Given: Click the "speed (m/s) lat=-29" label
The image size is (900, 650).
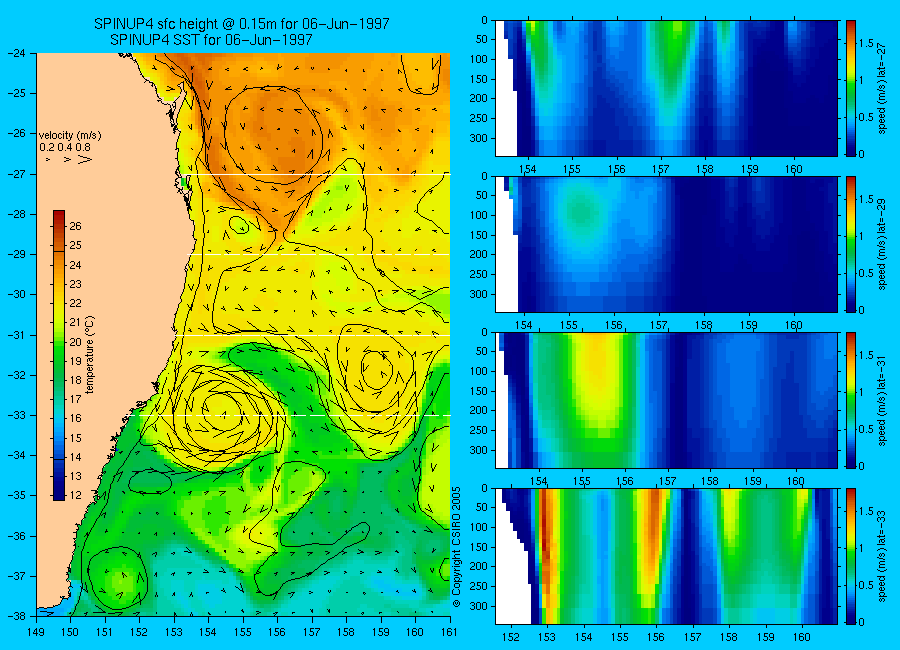Looking at the screenshot, I should click(883, 245).
